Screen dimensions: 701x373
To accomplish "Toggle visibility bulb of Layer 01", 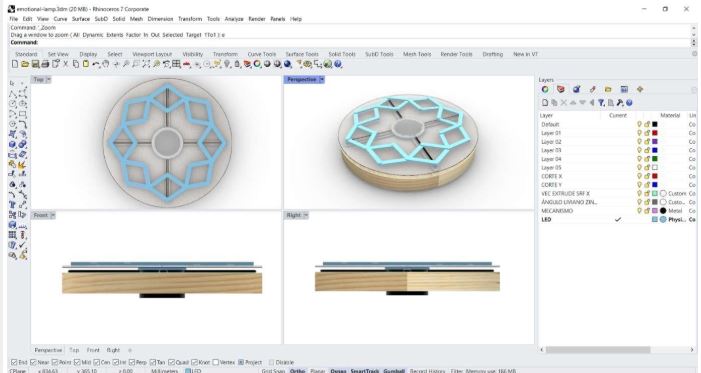I will point(639,133).
